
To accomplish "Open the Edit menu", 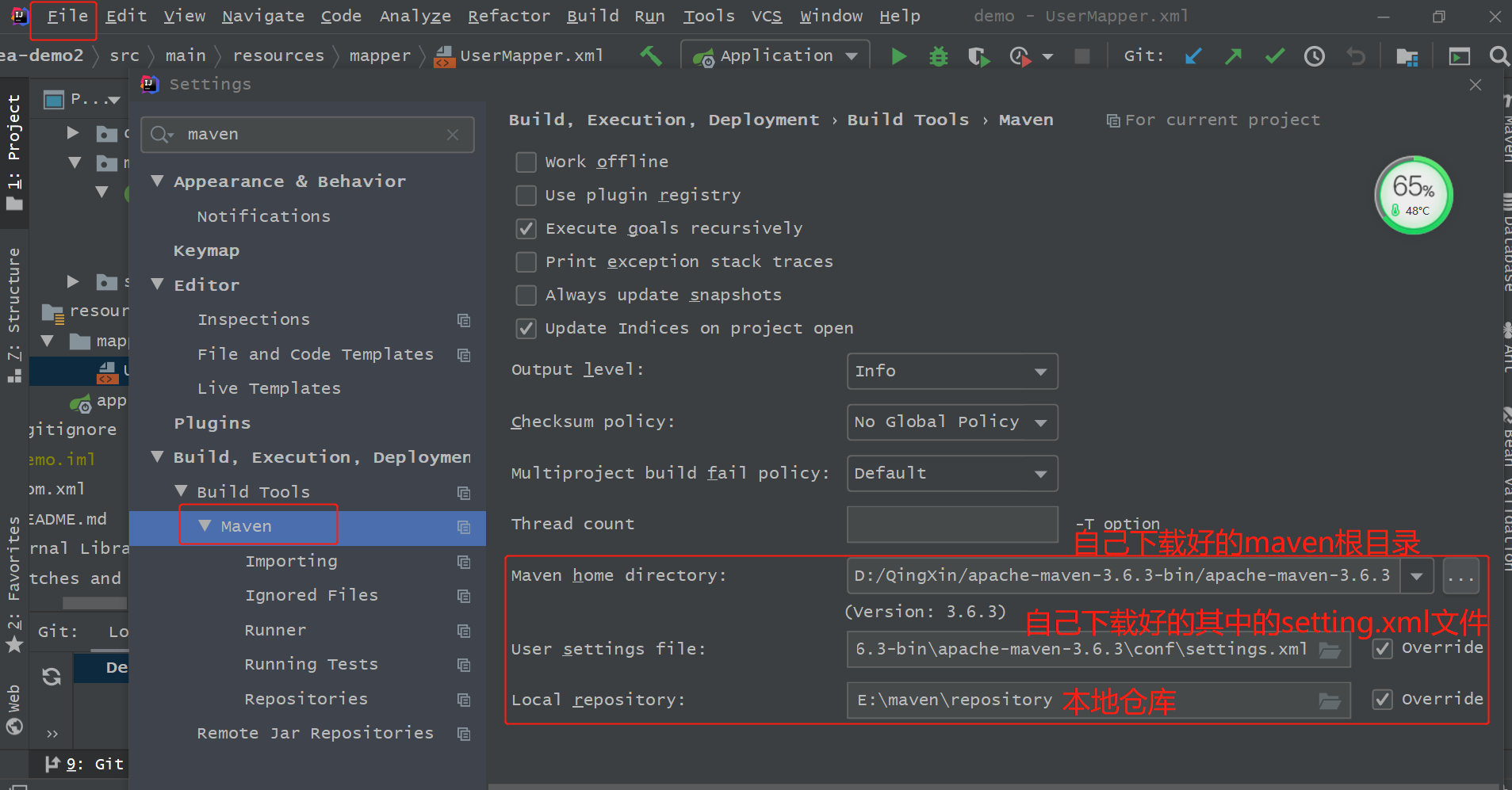I will click(126, 17).
